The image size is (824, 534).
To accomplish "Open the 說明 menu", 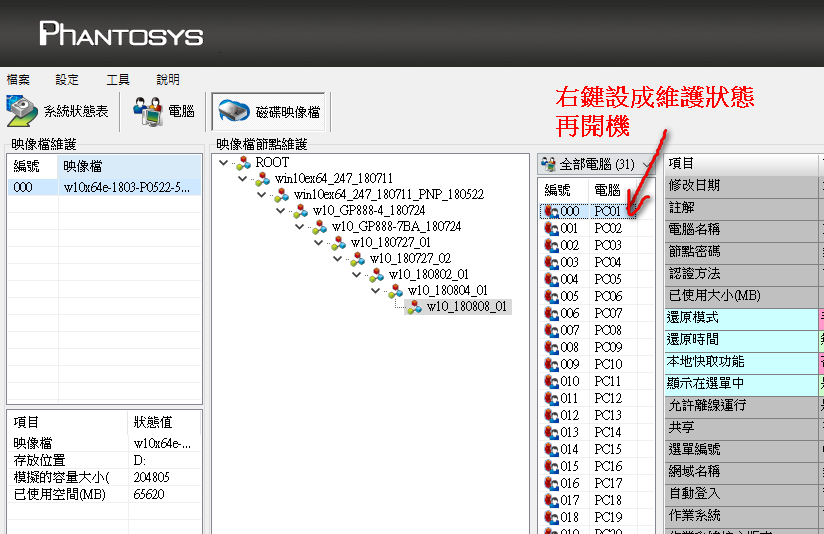I will [x=168, y=79].
